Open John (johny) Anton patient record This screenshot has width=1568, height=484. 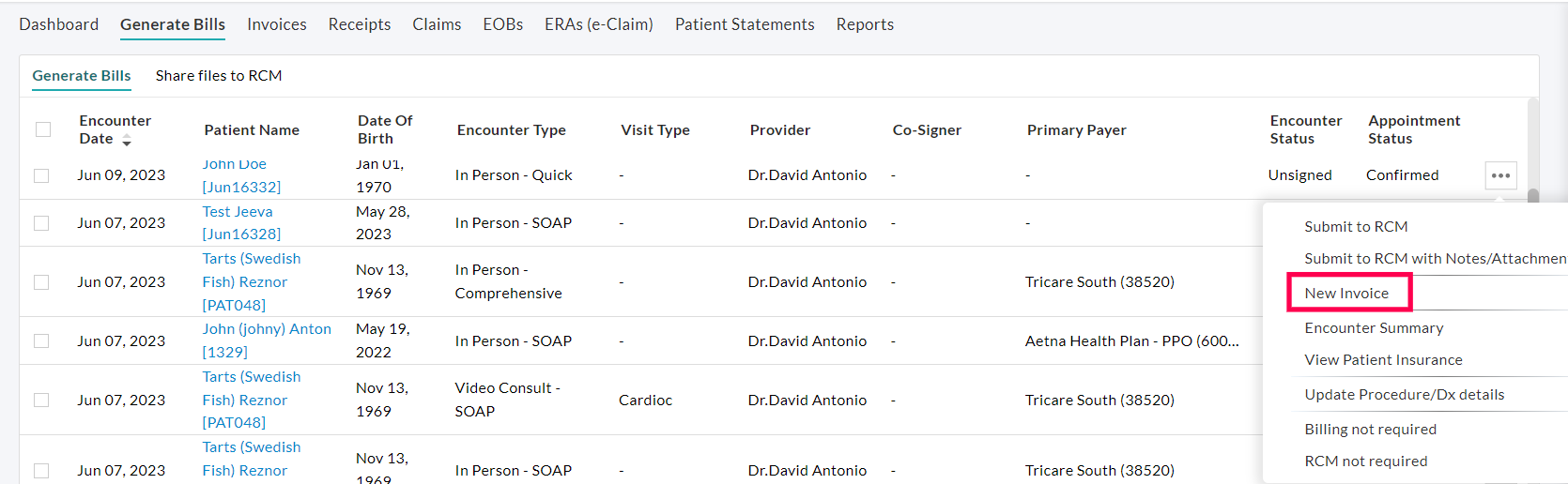click(267, 329)
